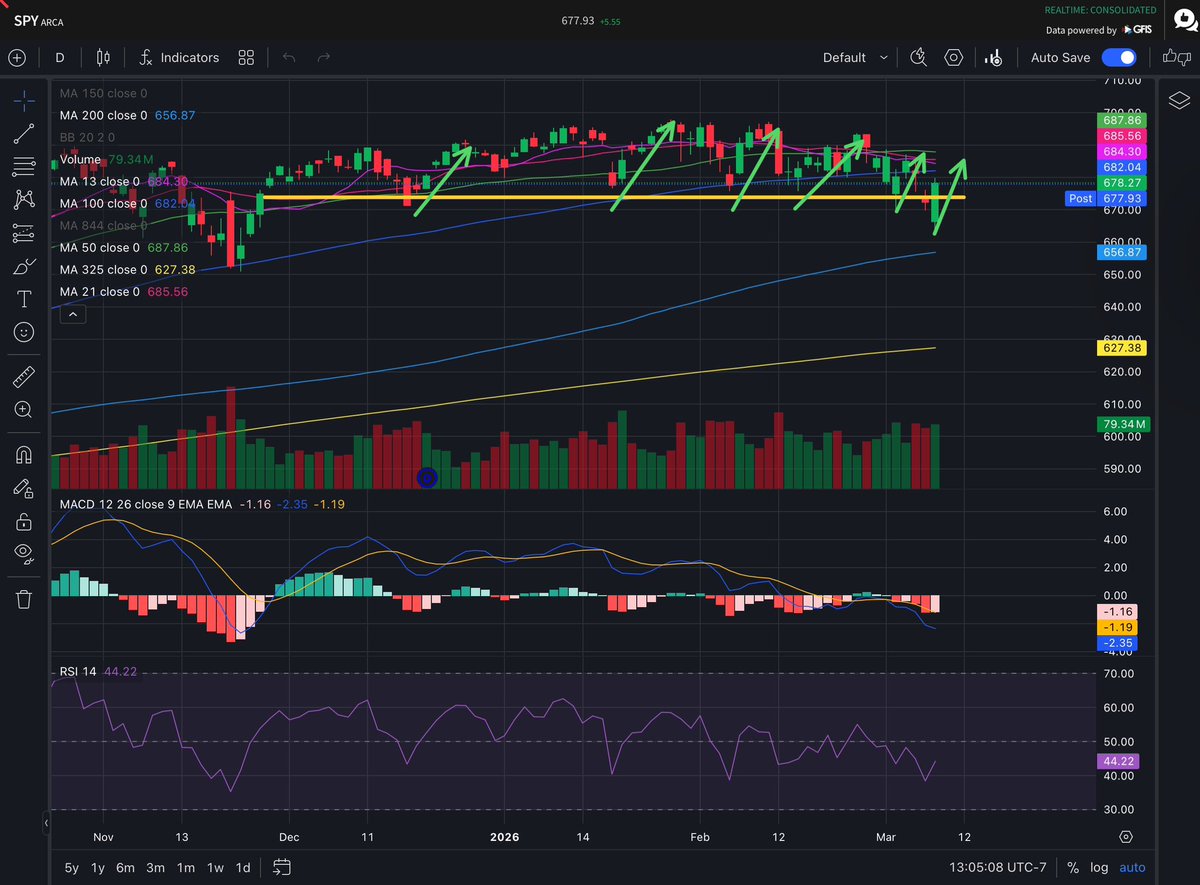Select the trend line drawing tool
The width and height of the screenshot is (1200, 885).
coord(25,132)
